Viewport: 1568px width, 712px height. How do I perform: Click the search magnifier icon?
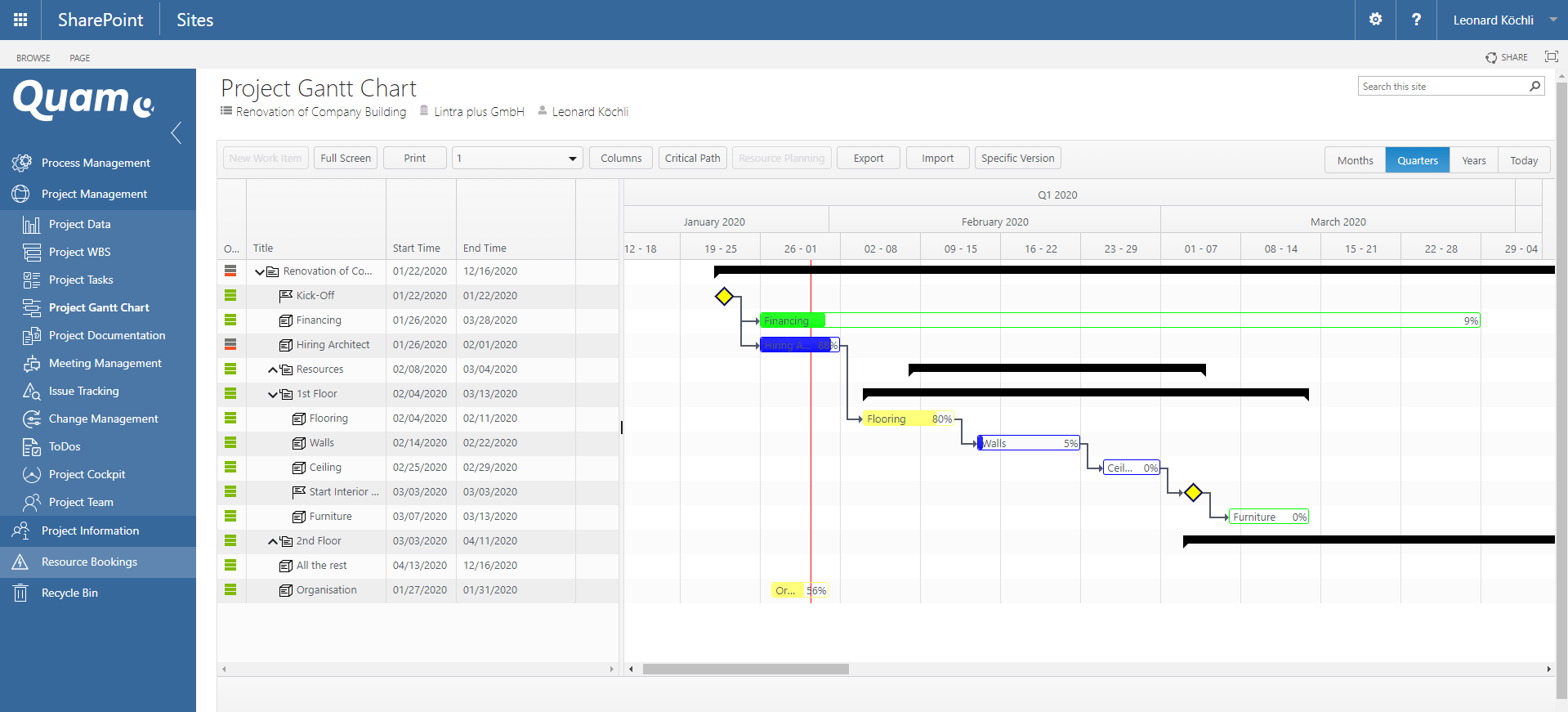(x=1534, y=87)
